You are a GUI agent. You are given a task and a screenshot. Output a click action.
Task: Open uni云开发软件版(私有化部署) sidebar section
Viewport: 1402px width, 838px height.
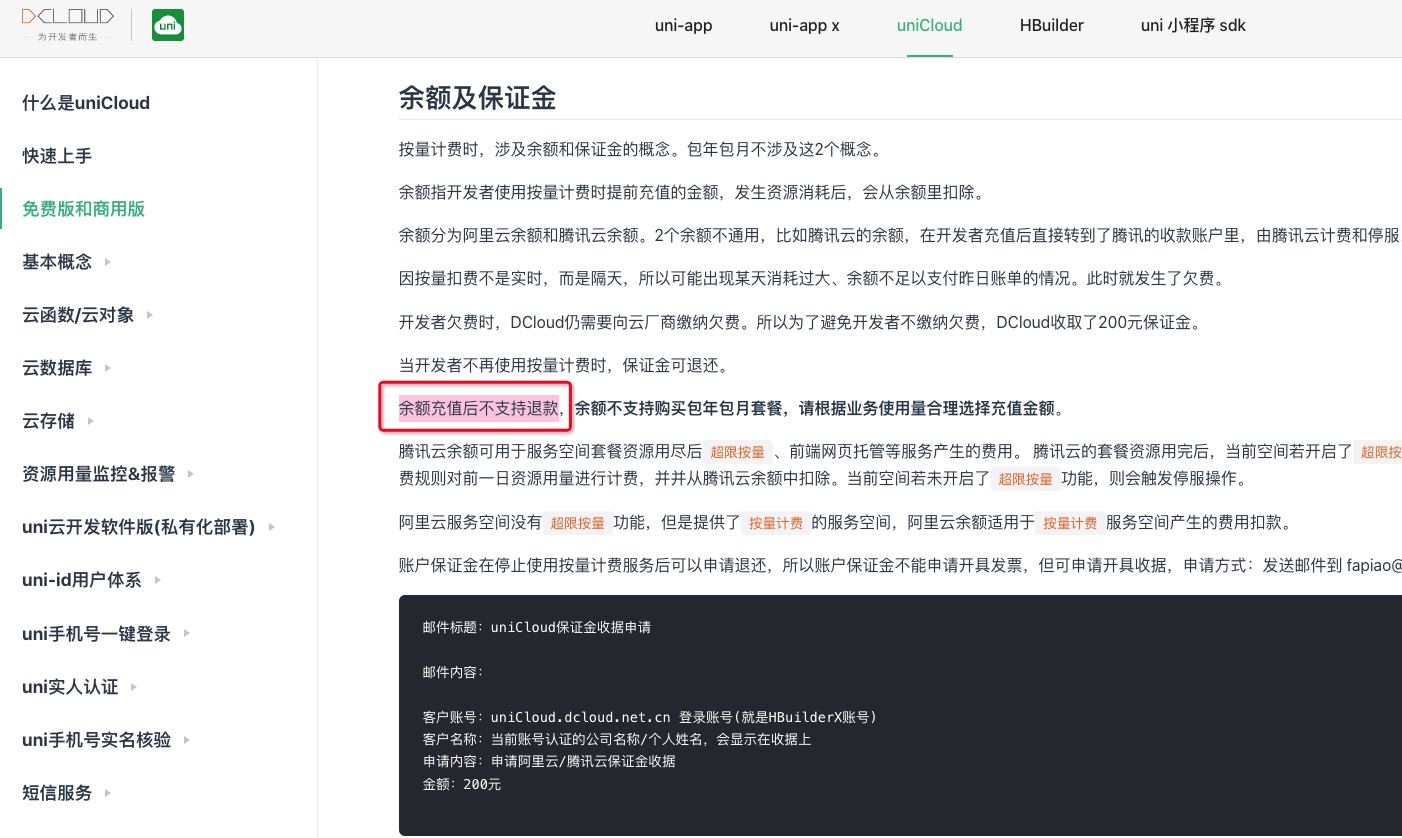(x=139, y=527)
